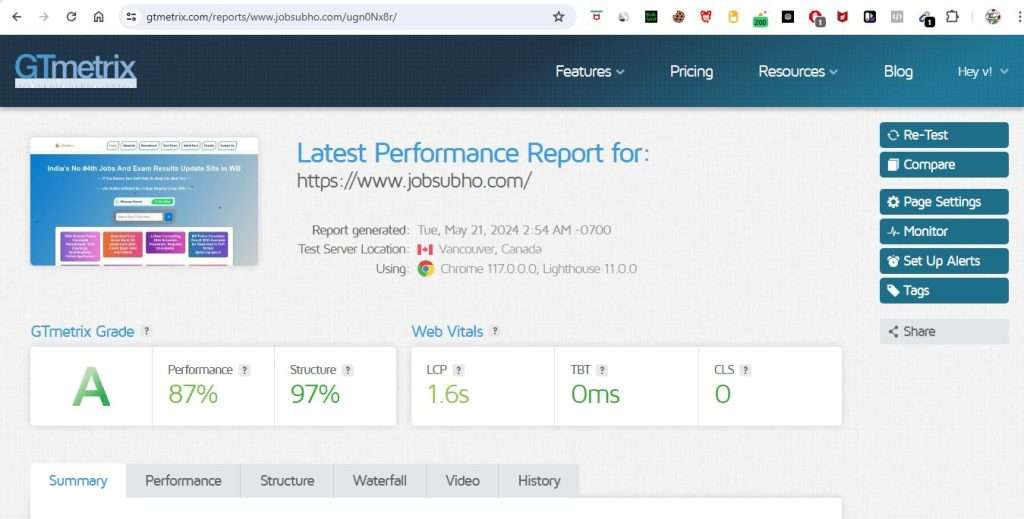
Task: Switch to the Summary tab
Action: [78, 481]
